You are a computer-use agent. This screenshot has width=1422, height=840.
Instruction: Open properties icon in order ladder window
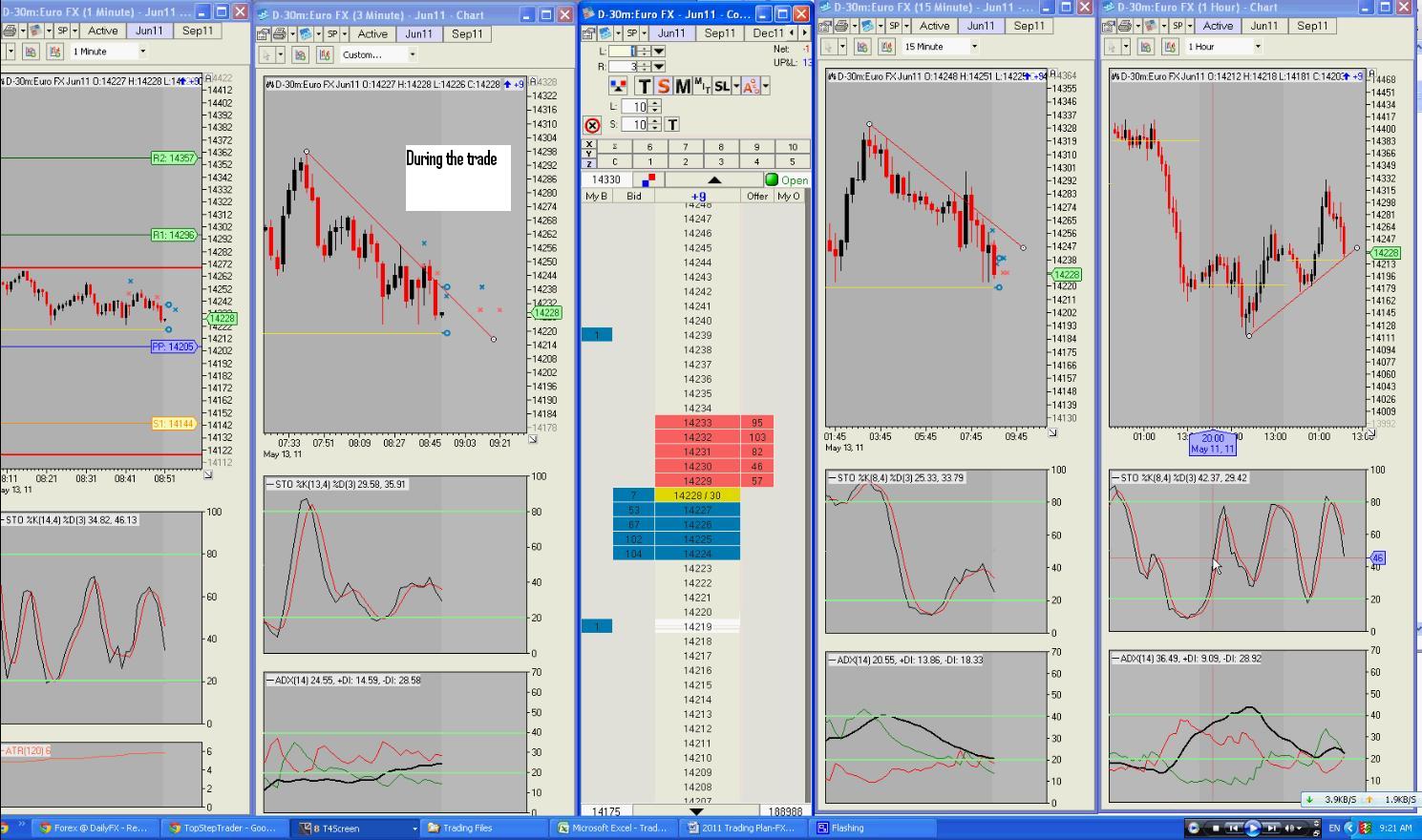click(x=588, y=32)
